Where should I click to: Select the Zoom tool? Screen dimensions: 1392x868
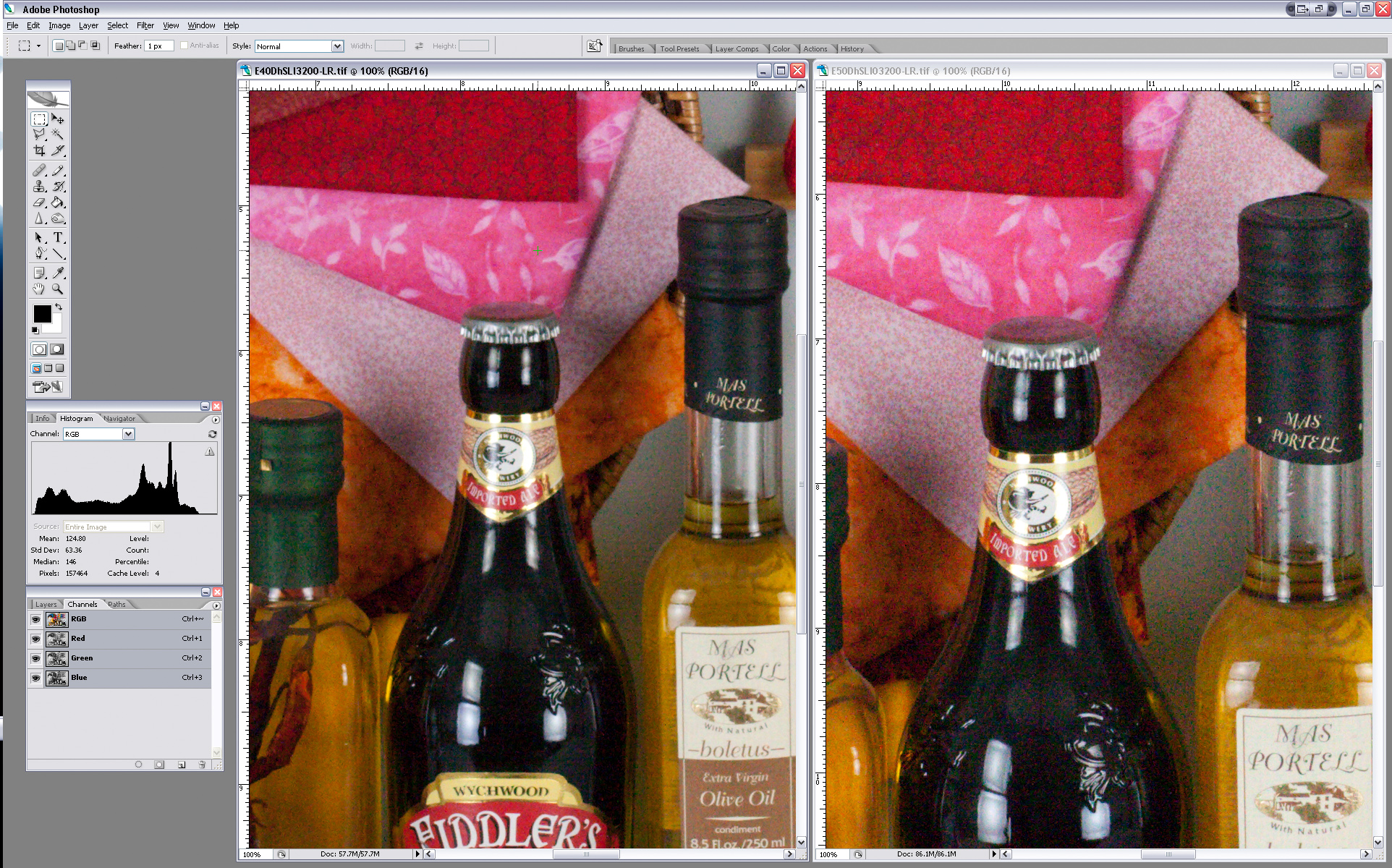pos(58,289)
